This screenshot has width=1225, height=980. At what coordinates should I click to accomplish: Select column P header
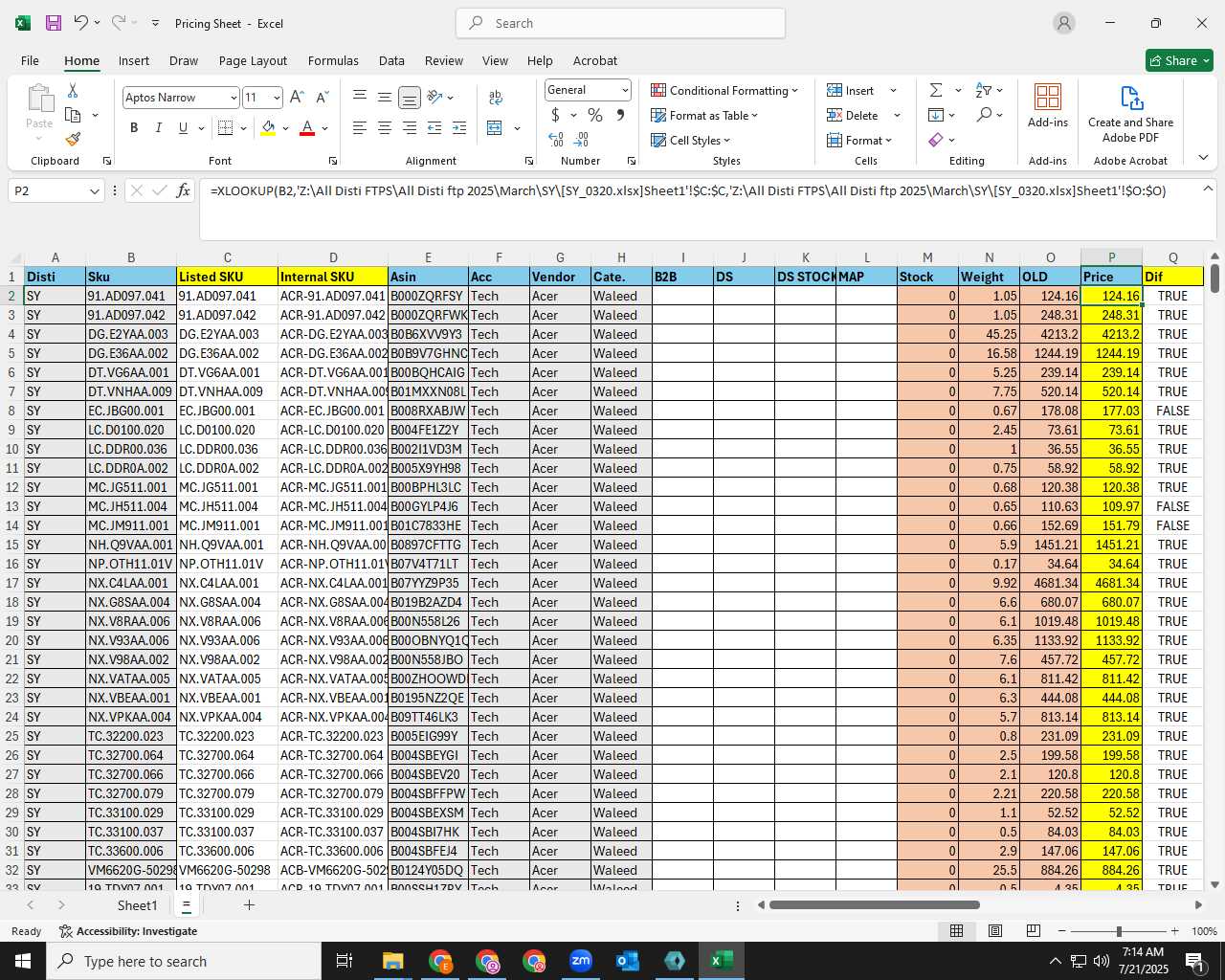(1111, 257)
